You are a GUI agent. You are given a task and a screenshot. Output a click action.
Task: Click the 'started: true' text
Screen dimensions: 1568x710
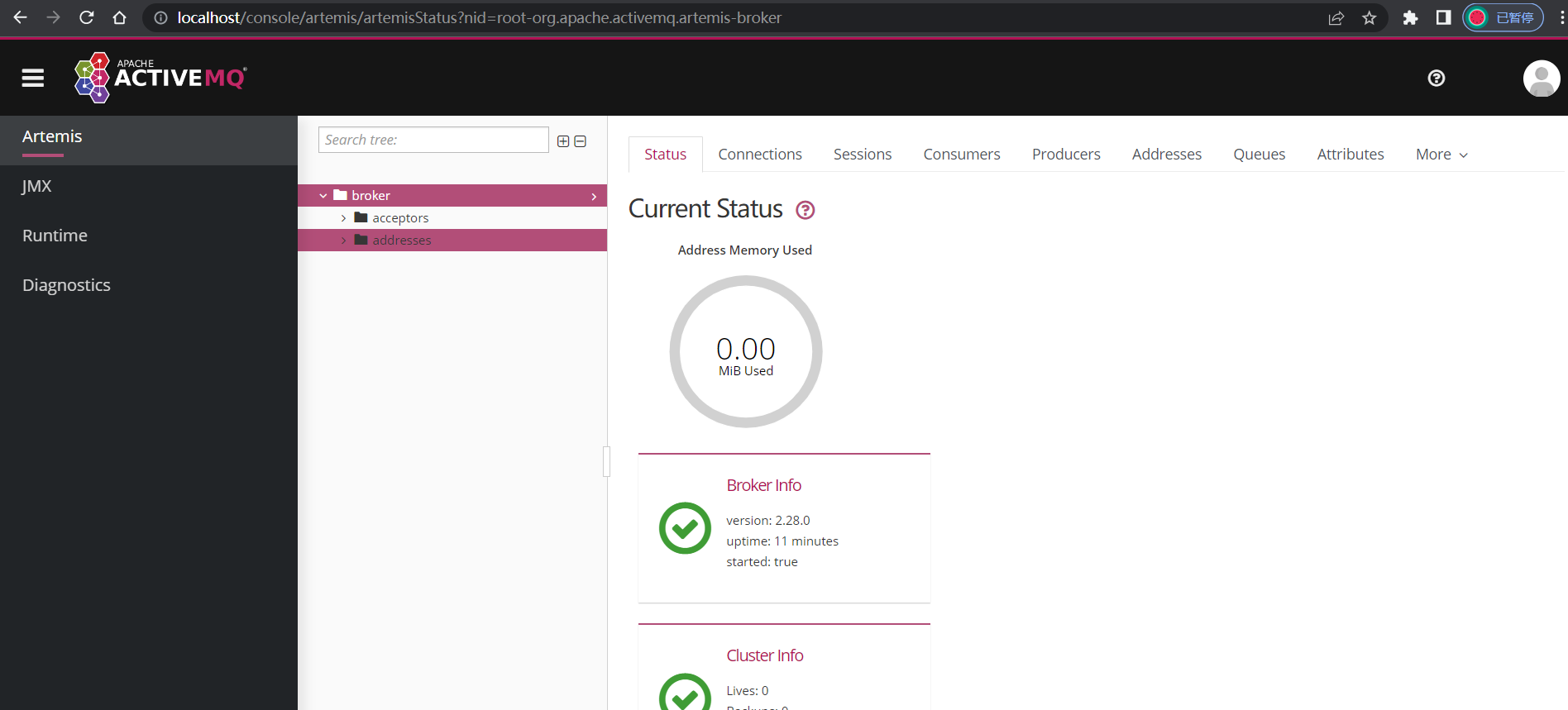point(762,562)
